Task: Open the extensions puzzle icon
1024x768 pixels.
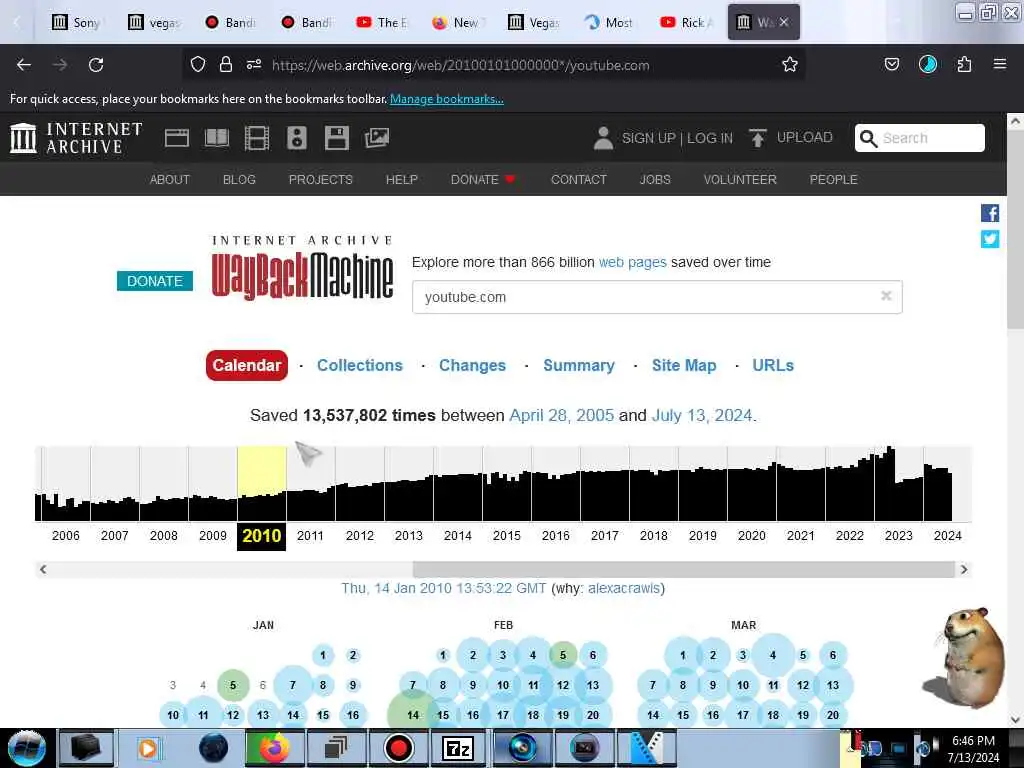Action: [964, 64]
